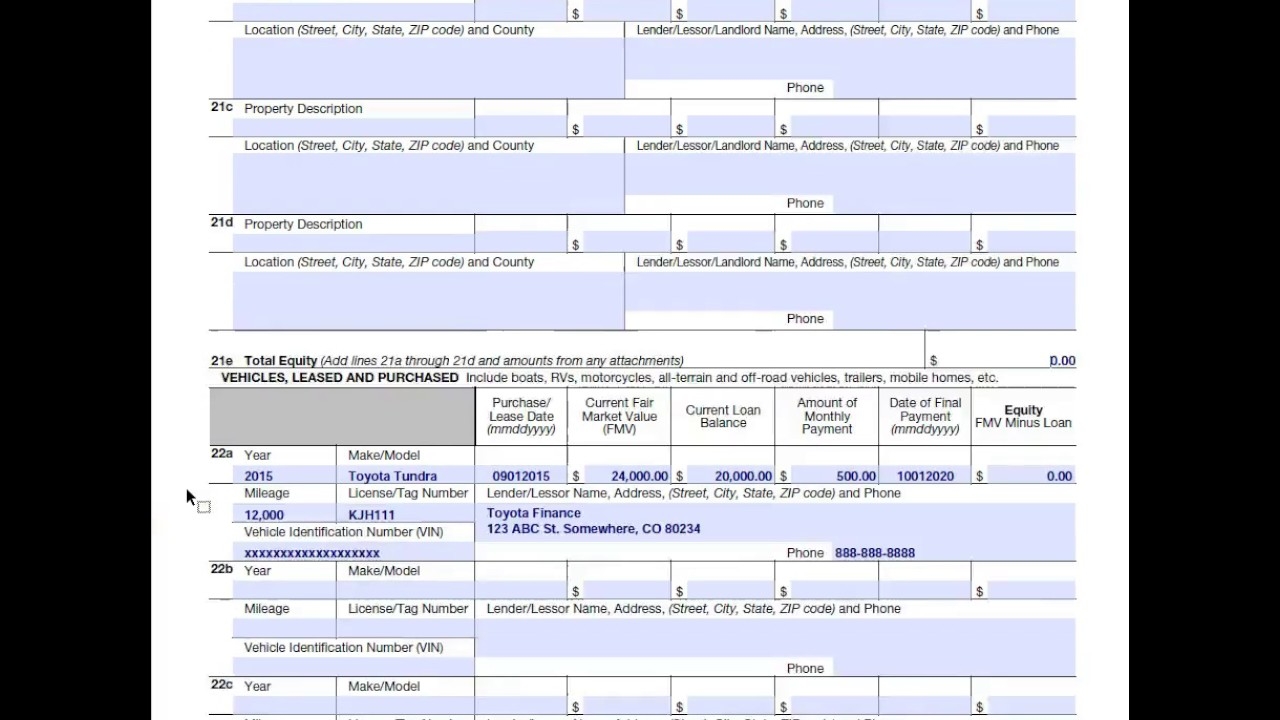
Task: Select the Mileage field containing 12,000
Action: click(x=284, y=515)
